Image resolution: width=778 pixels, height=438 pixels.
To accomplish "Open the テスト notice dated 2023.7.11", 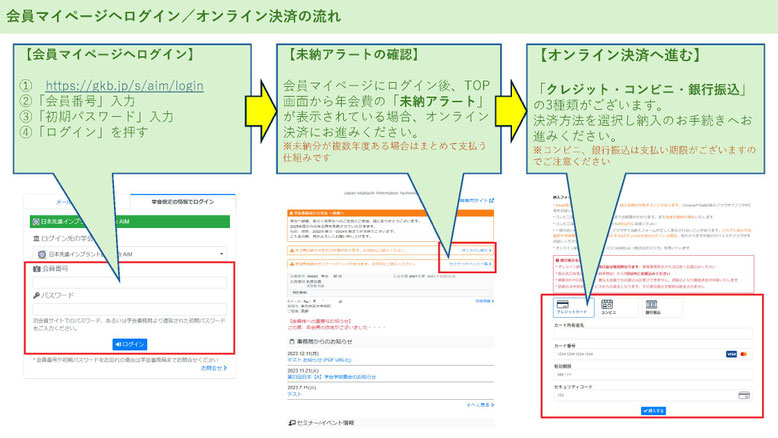I will (x=294, y=394).
